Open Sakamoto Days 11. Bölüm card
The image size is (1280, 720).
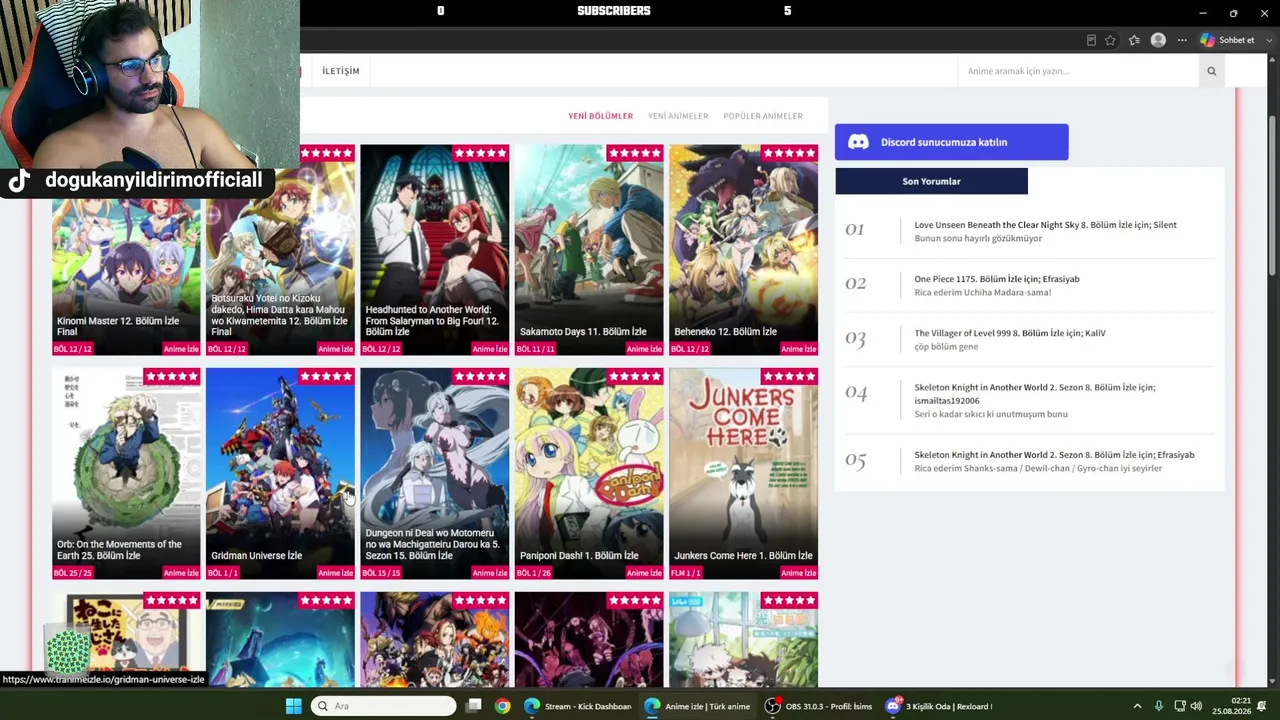coord(589,250)
